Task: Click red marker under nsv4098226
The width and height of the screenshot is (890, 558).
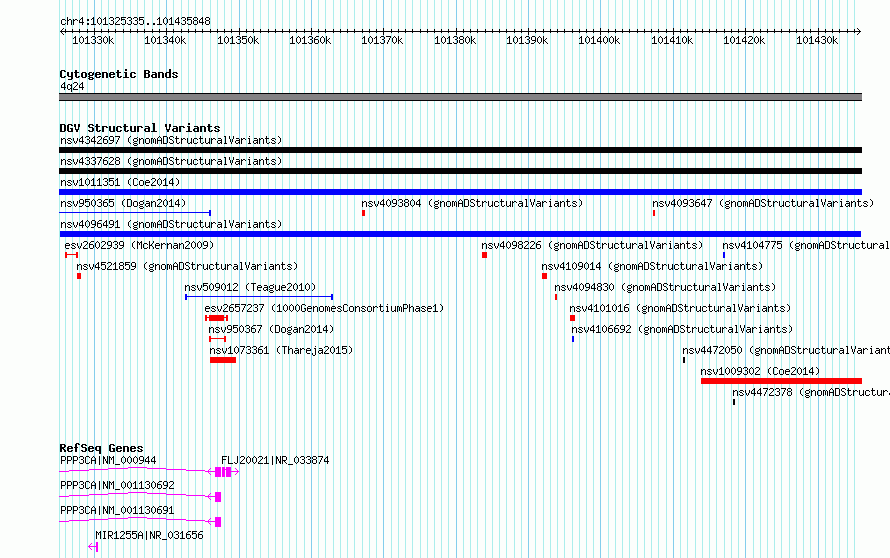Action: tap(484, 255)
